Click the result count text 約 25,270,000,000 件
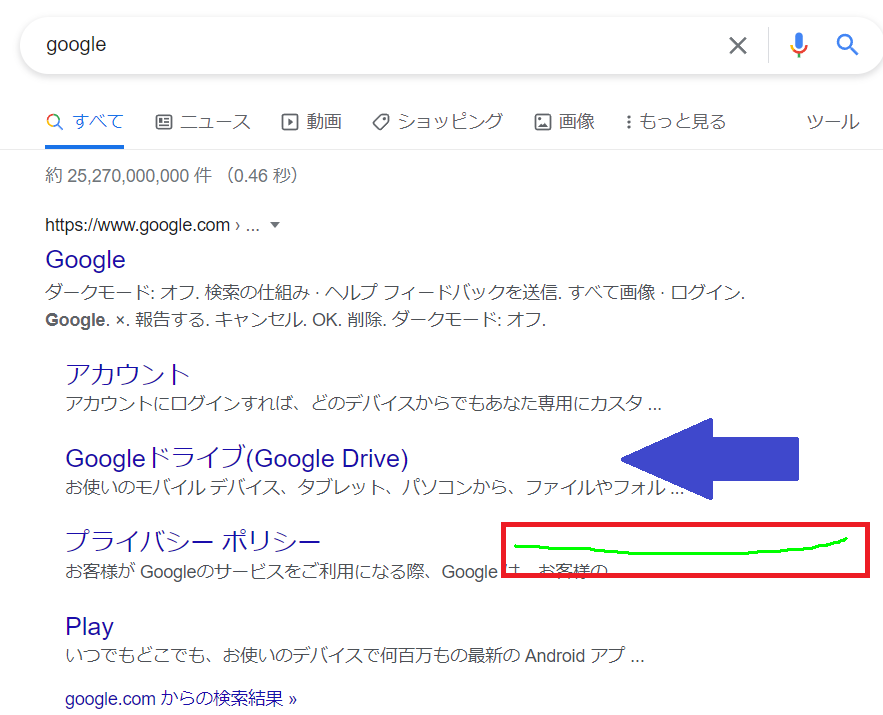The width and height of the screenshot is (883, 715). [128, 176]
